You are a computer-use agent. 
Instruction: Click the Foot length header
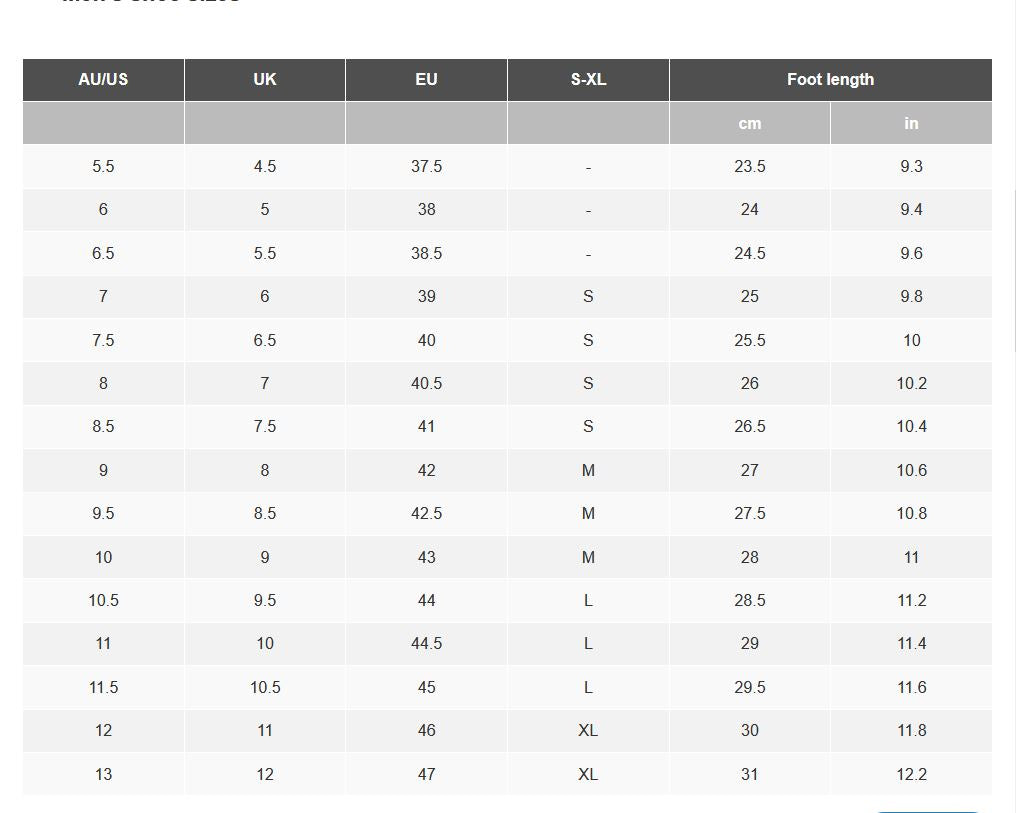pos(830,80)
